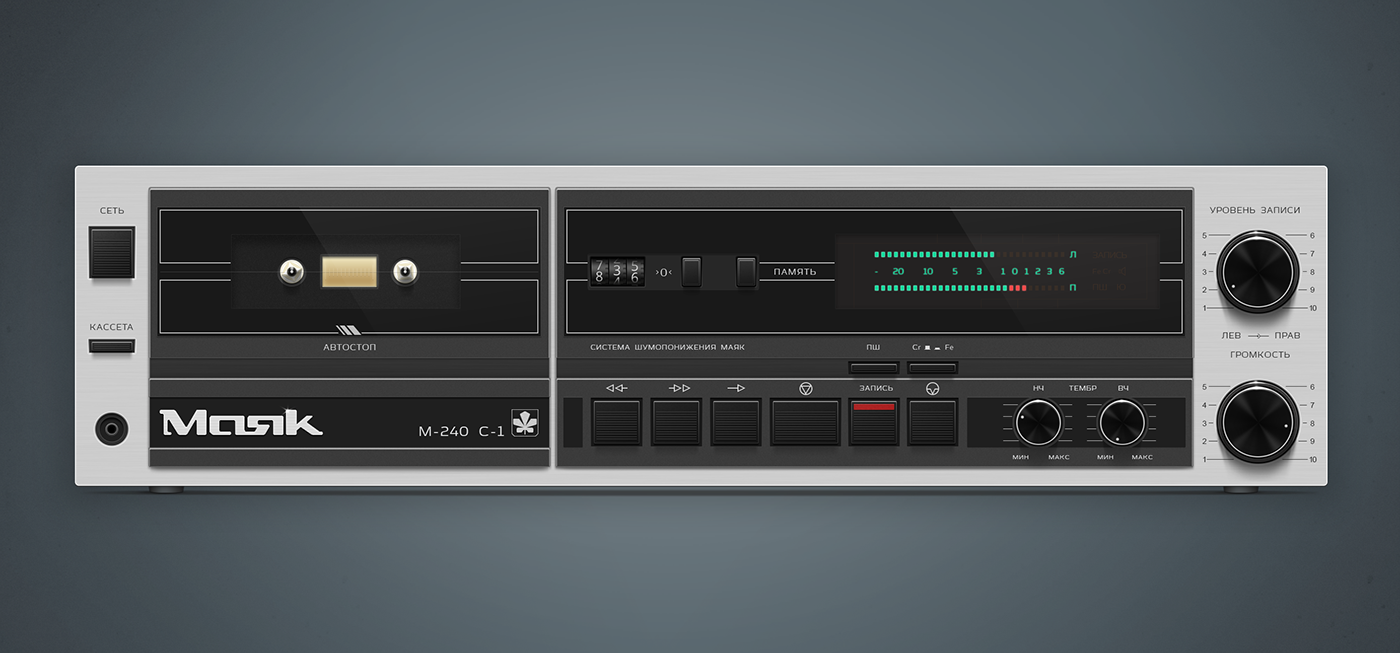Click the headphone jack socket
The image size is (1400, 653).
coord(111,430)
